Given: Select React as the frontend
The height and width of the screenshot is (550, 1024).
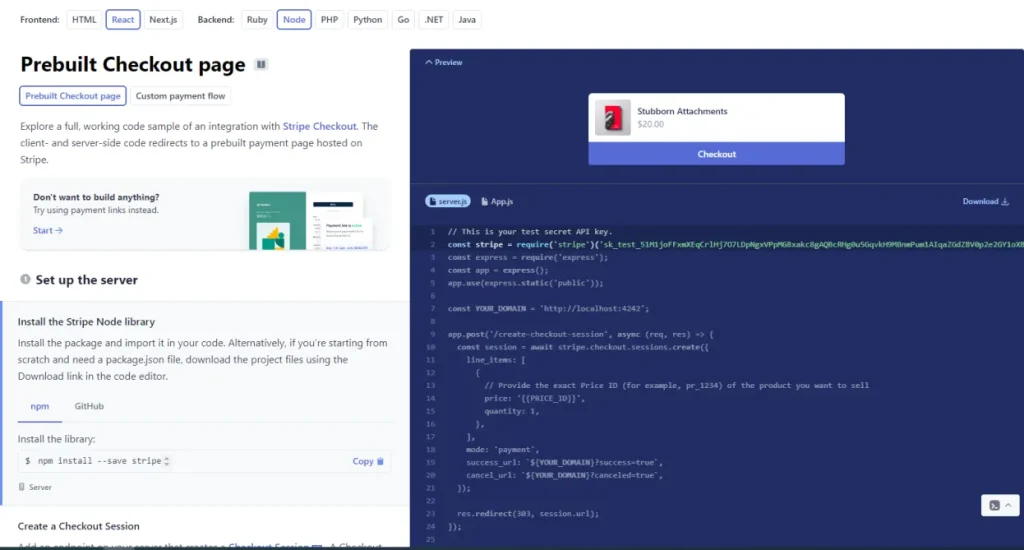Looking at the screenshot, I should pos(123,19).
